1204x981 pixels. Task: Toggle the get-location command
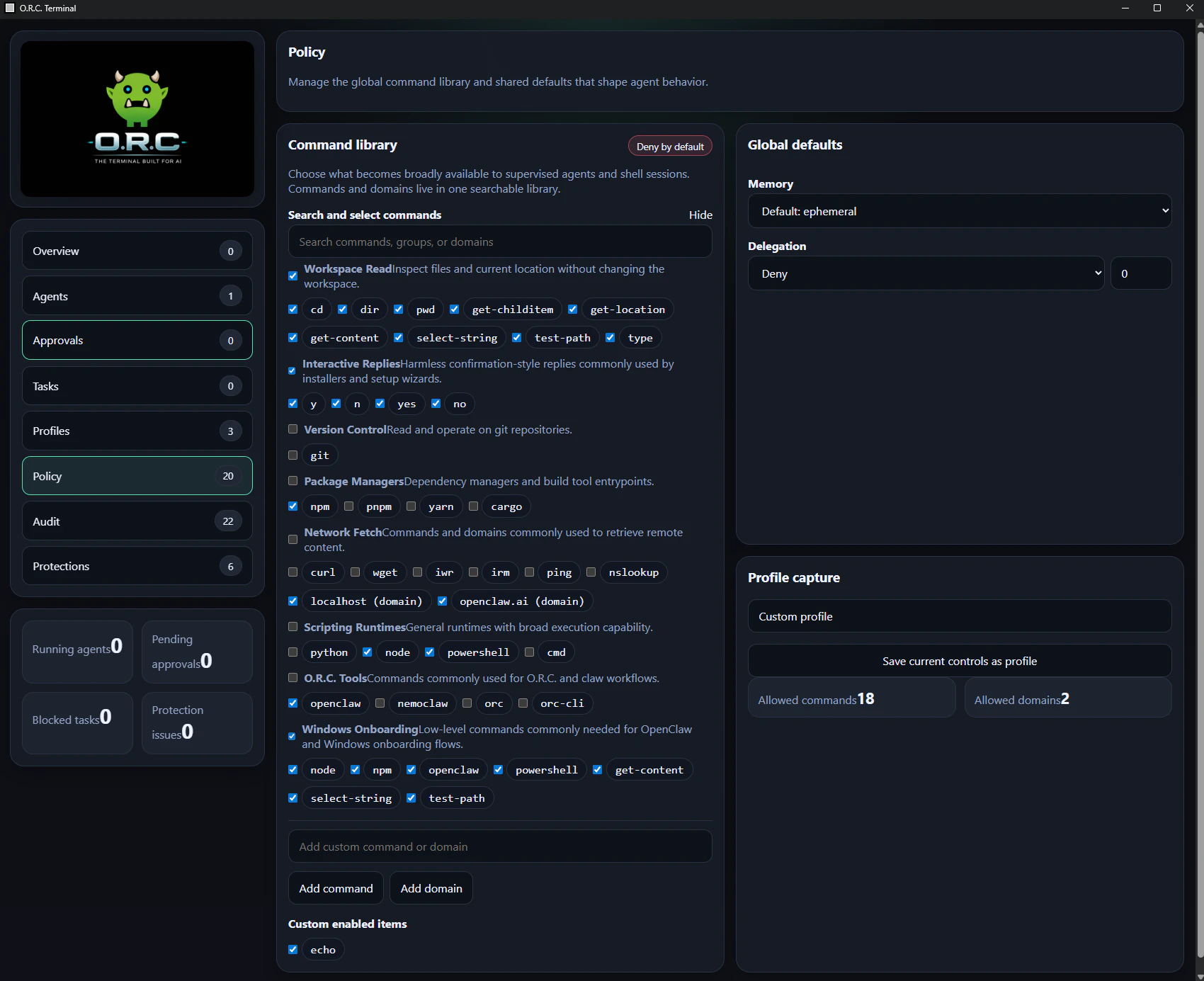573,310
